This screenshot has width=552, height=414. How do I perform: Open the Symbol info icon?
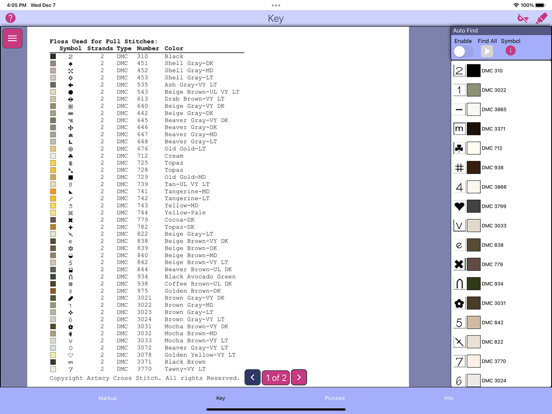(x=510, y=51)
